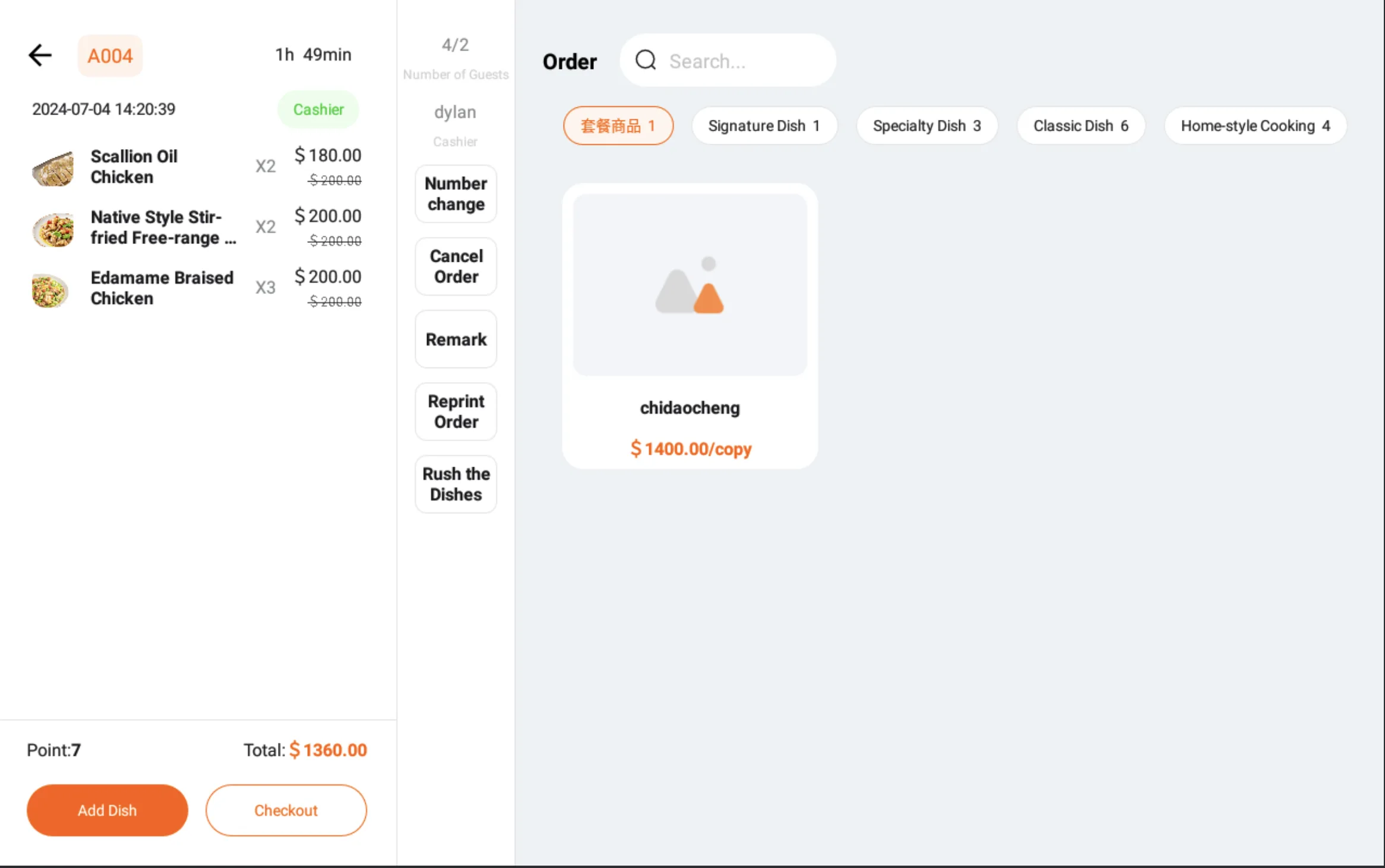
Task: Select the chidaocheng placeholder image
Action: point(690,285)
